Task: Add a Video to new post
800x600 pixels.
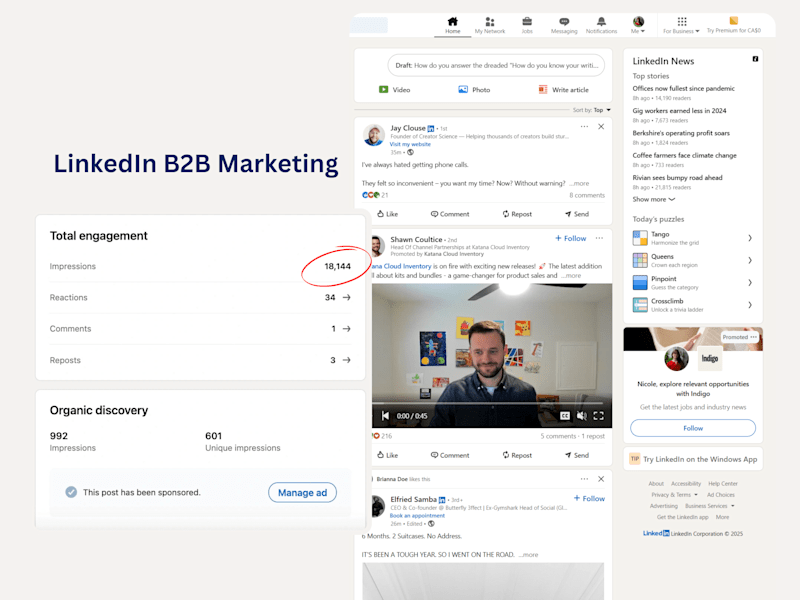Action: (394, 90)
